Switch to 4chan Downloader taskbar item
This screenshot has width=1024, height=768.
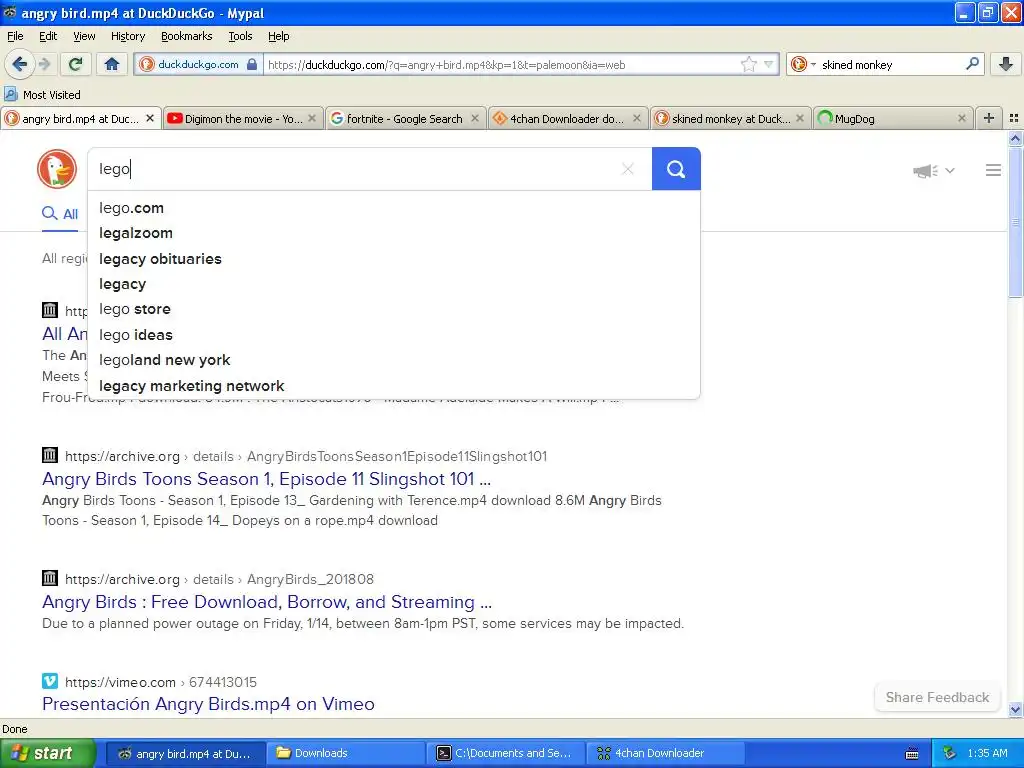[x=666, y=753]
